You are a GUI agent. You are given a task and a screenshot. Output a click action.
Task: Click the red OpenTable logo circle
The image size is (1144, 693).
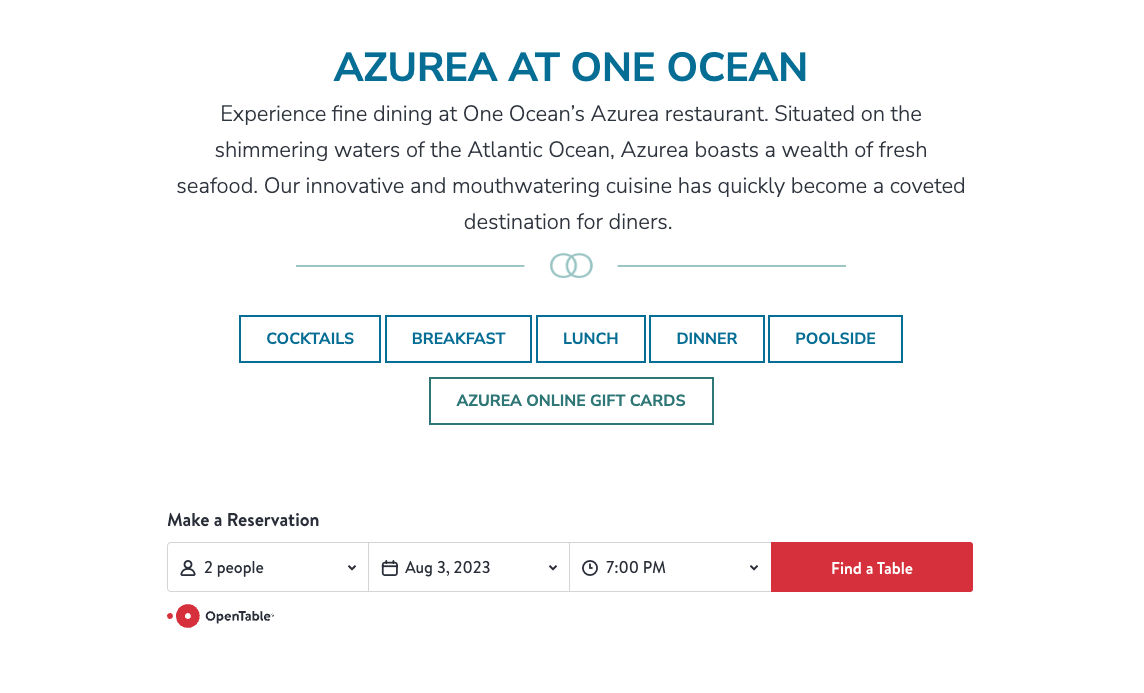click(188, 616)
